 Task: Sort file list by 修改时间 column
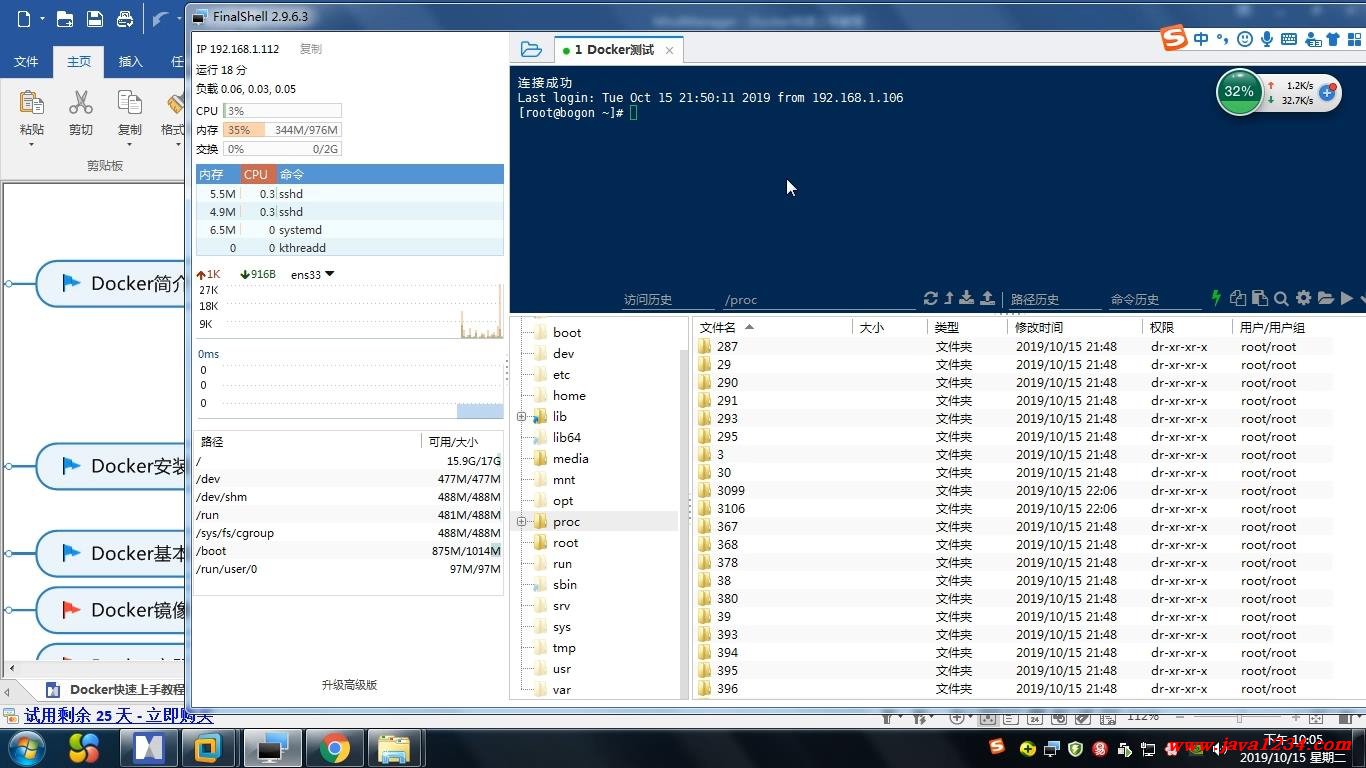coord(1074,327)
